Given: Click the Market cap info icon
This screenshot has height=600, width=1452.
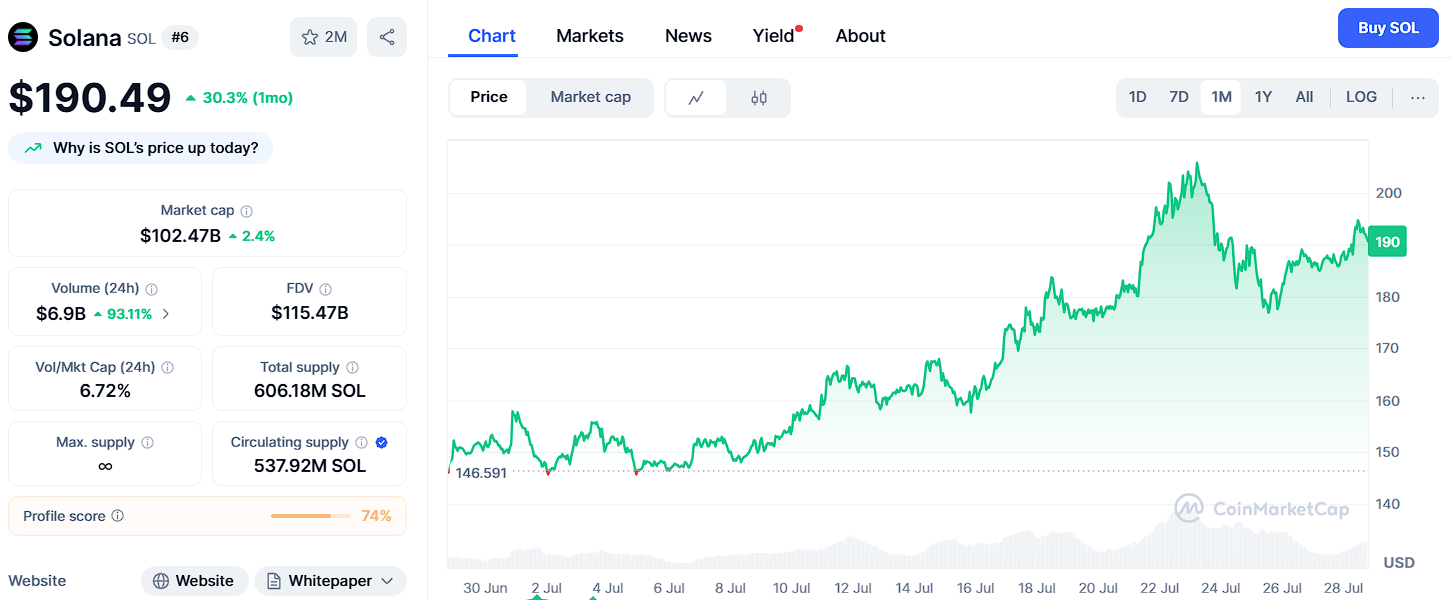Looking at the screenshot, I should click(x=247, y=211).
